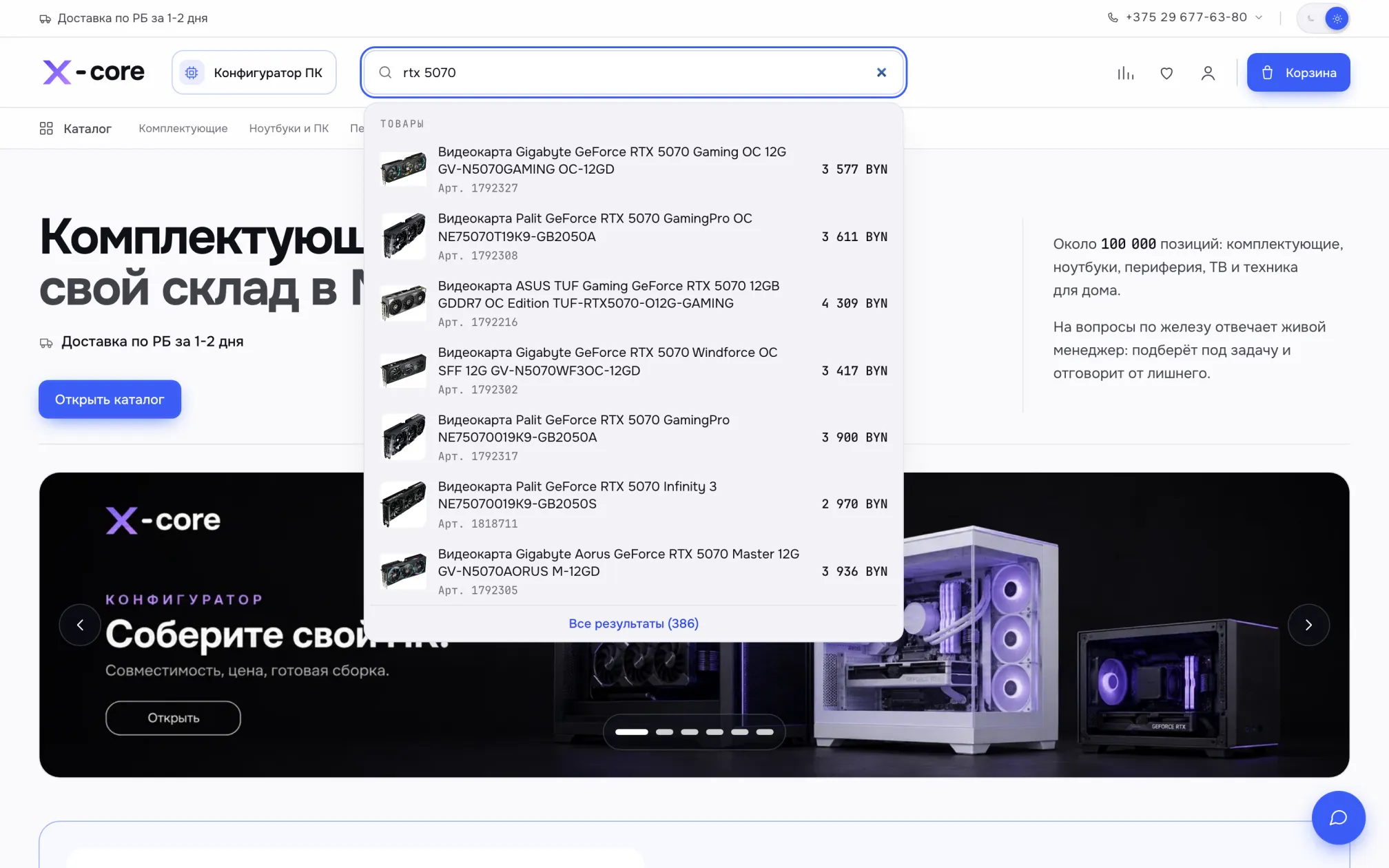Open the Ноутбуки и ПК menu item
Image resolution: width=1389 pixels, height=868 pixels.
[x=289, y=128]
